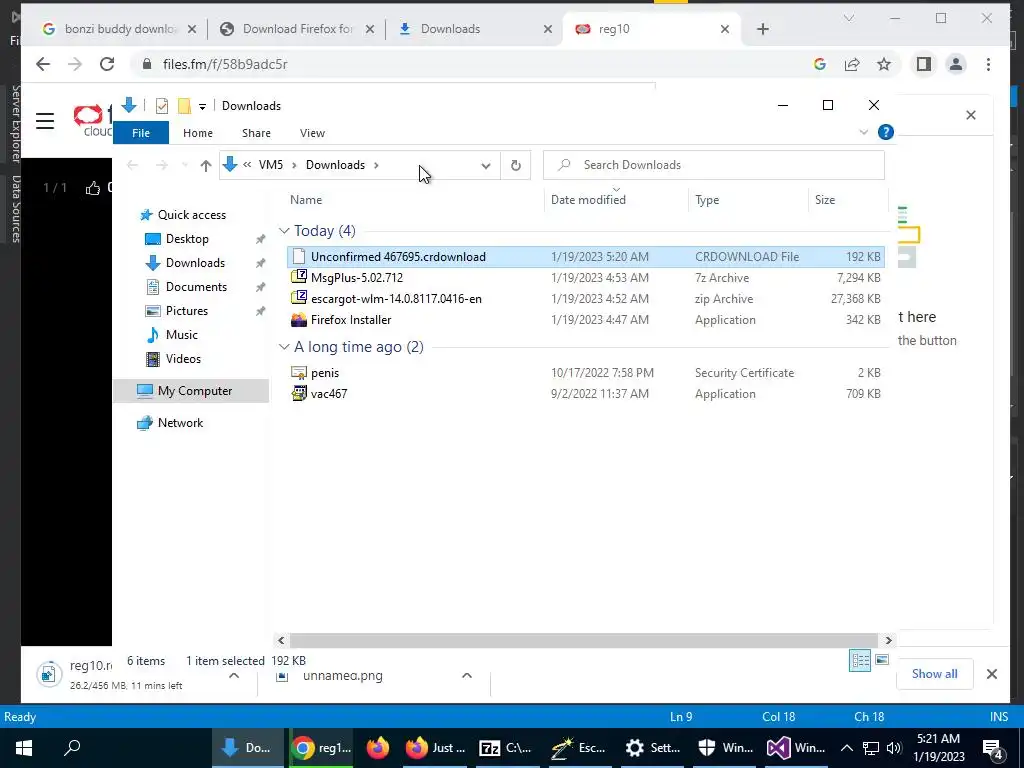Open Explorer help question mark icon
This screenshot has width=1024, height=768.
pyautogui.click(x=886, y=132)
